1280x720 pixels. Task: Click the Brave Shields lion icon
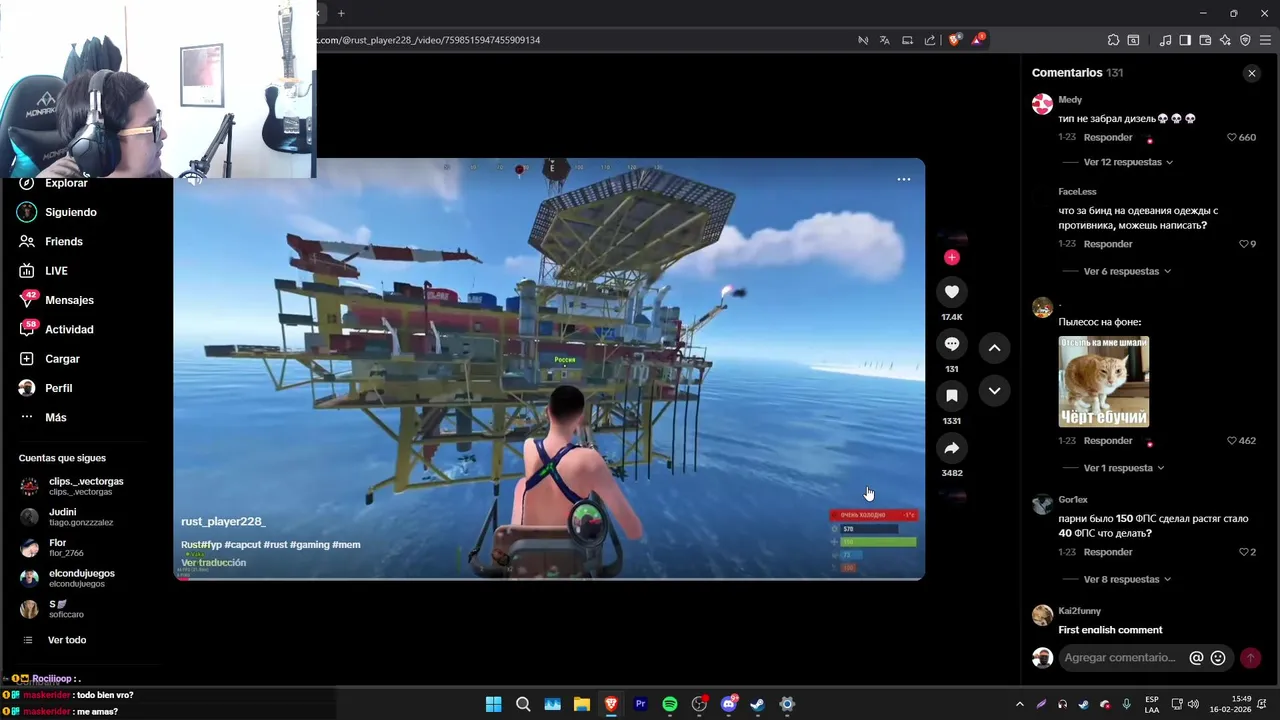click(x=954, y=40)
